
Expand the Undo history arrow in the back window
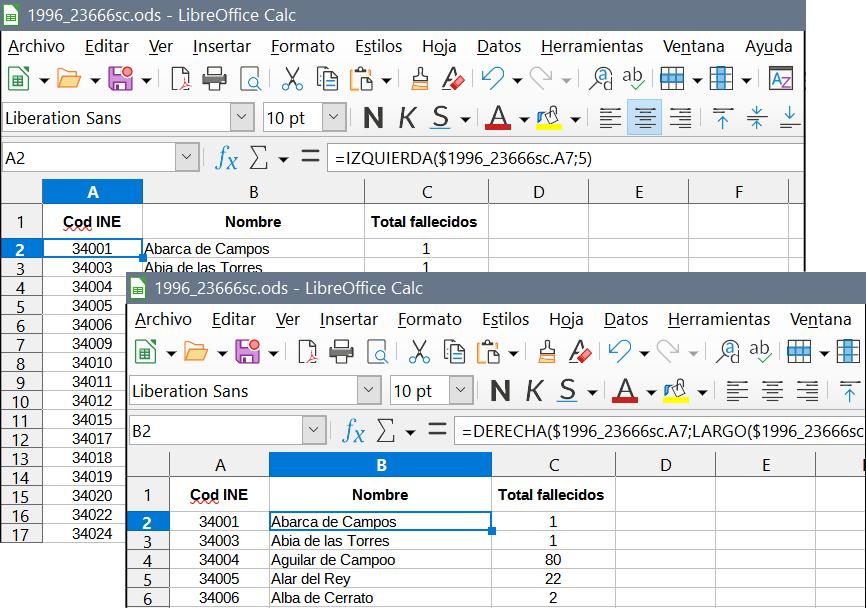pyautogui.click(x=517, y=80)
